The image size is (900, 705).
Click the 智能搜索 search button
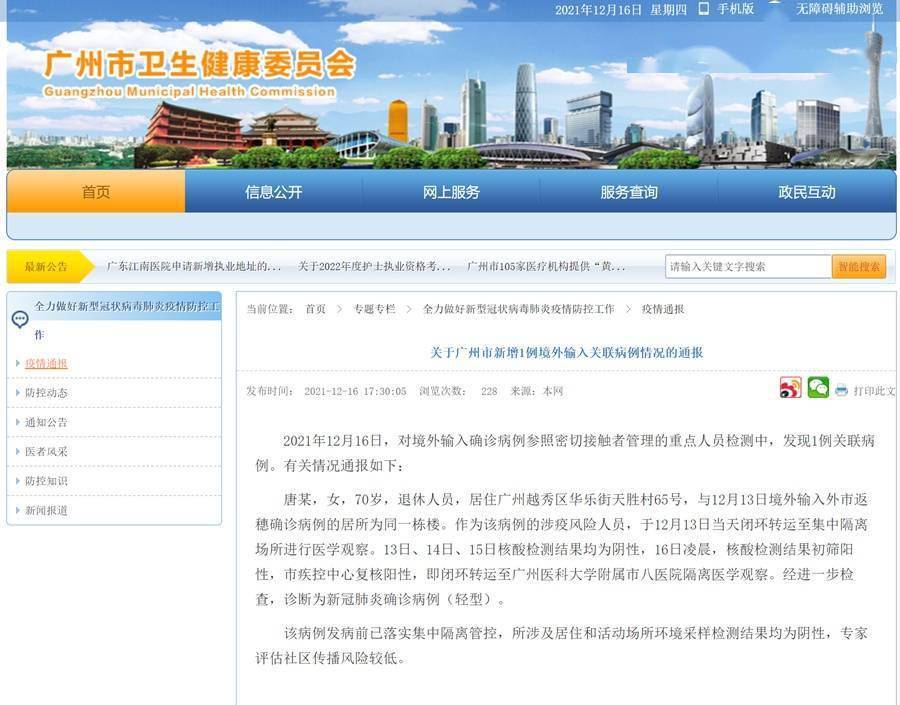coord(859,266)
